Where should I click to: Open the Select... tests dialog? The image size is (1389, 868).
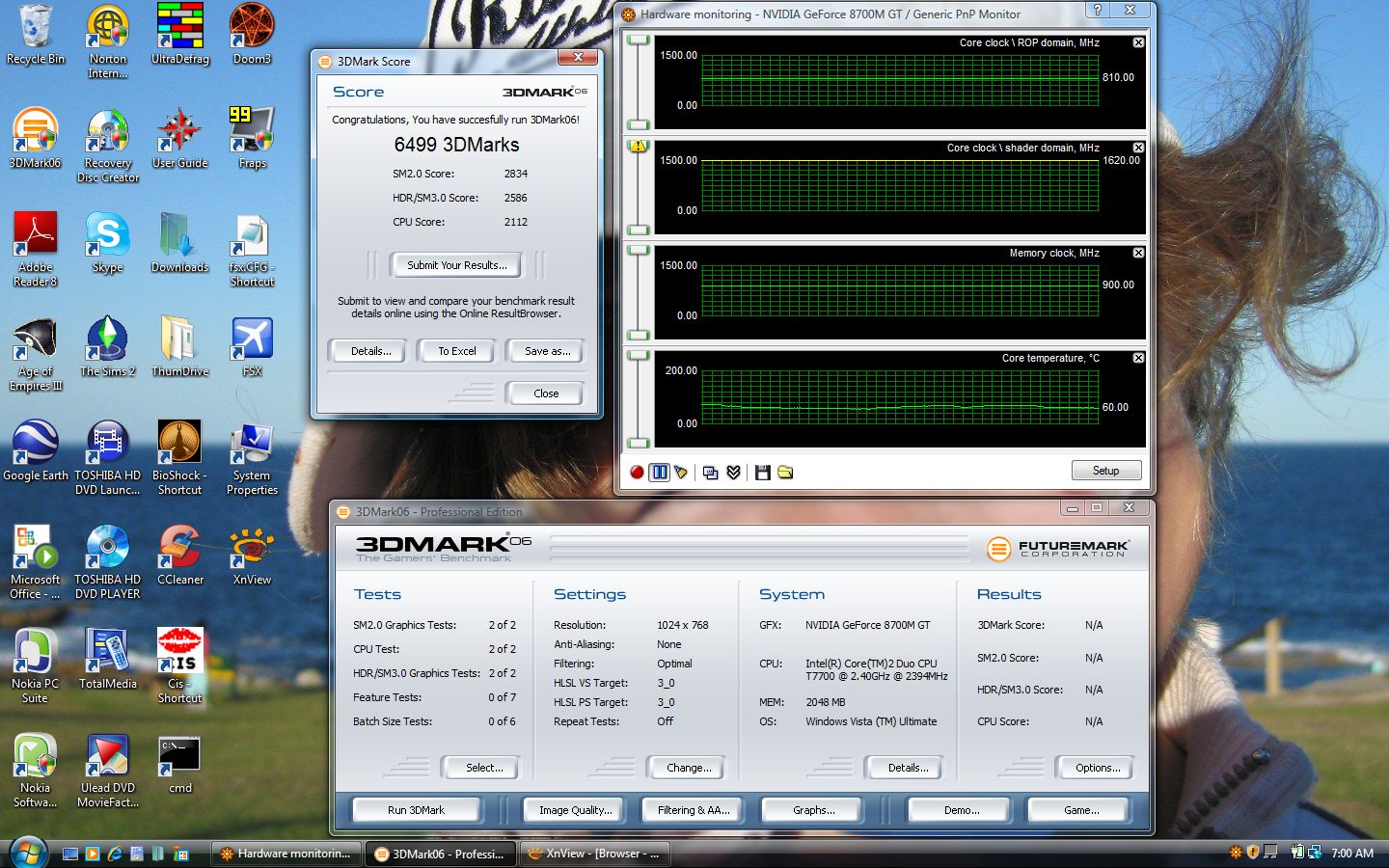click(484, 768)
